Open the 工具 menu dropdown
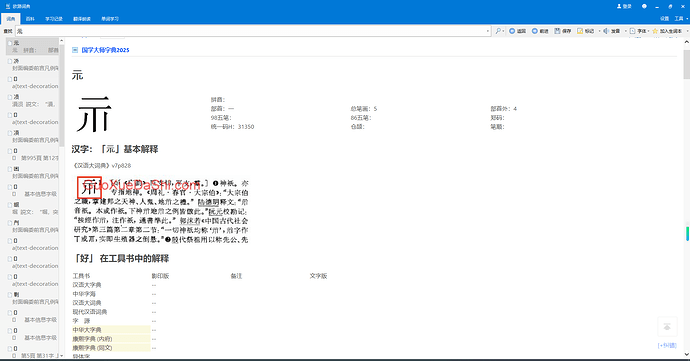Image resolution: width=690 pixels, height=361 pixels. tap(681, 18)
